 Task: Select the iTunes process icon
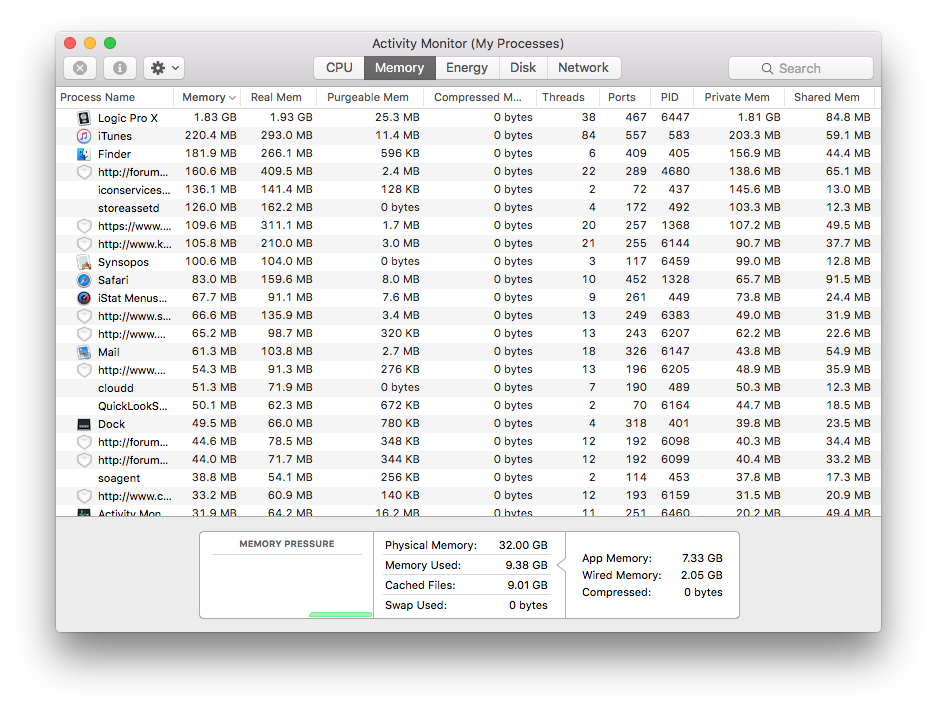tap(84, 136)
